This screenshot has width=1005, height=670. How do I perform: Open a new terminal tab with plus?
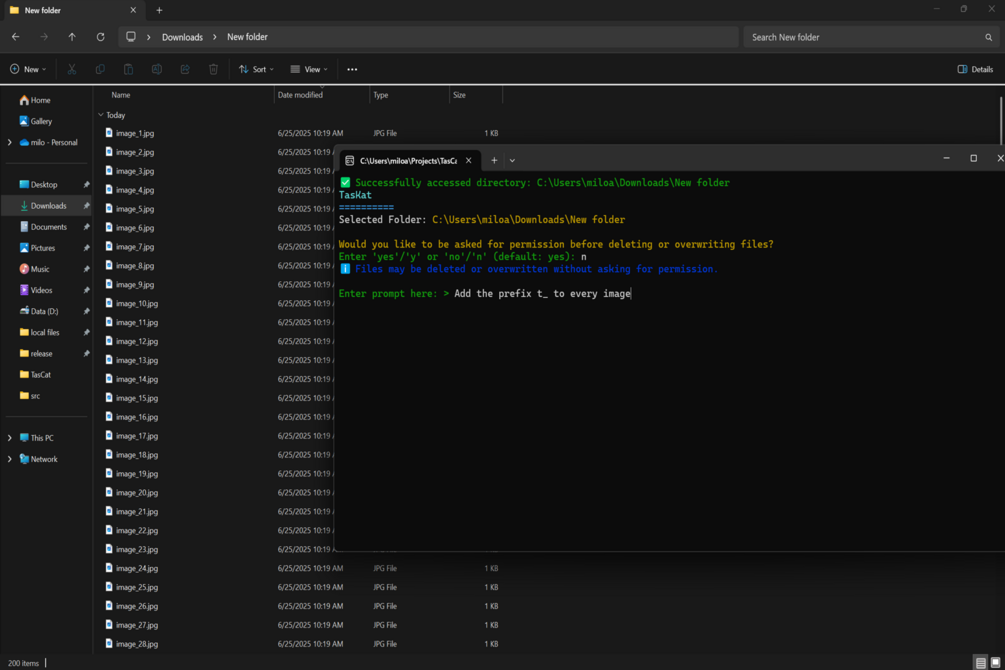494,160
